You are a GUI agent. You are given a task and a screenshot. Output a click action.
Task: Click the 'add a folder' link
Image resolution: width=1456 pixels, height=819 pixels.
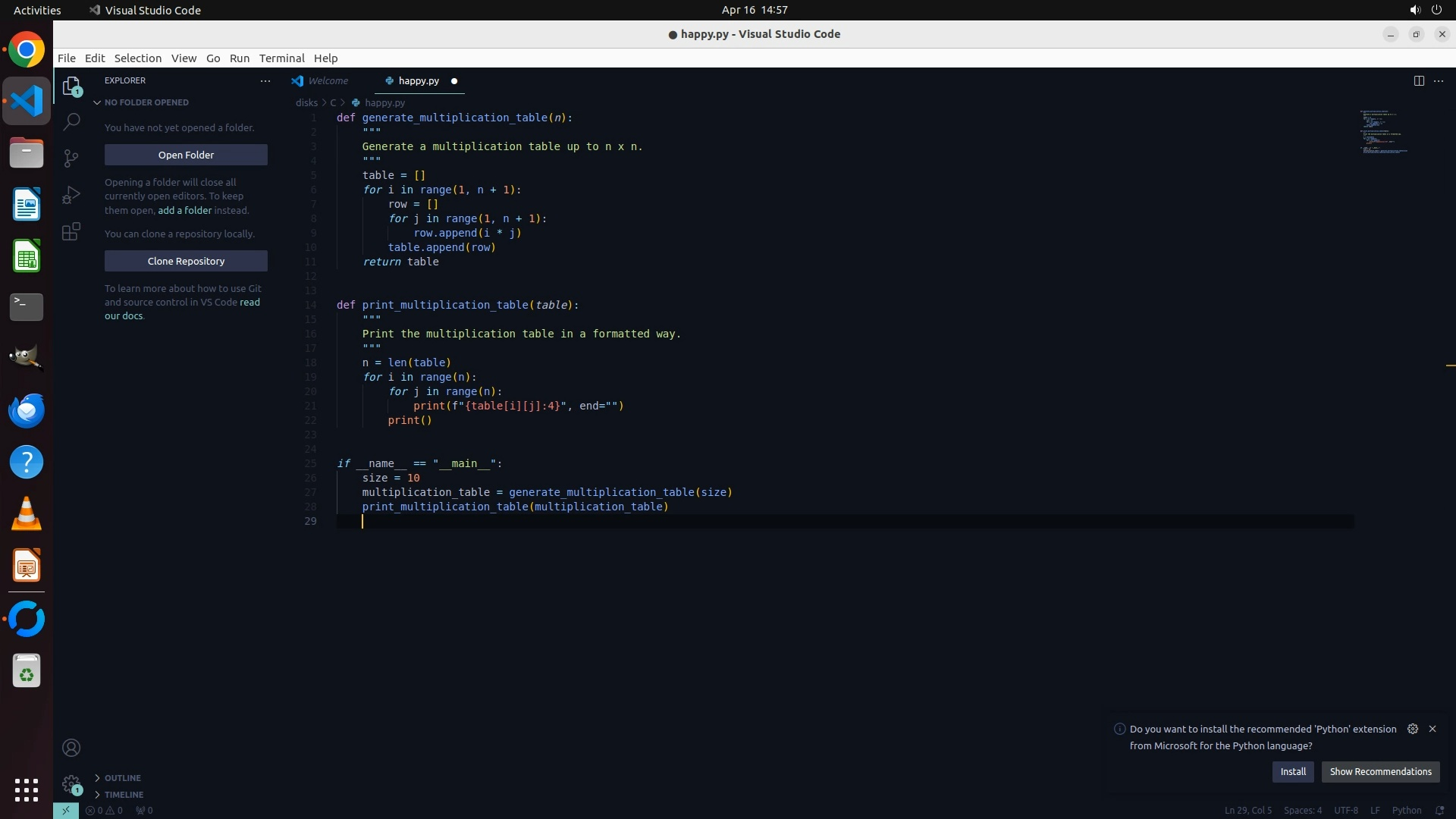184,210
